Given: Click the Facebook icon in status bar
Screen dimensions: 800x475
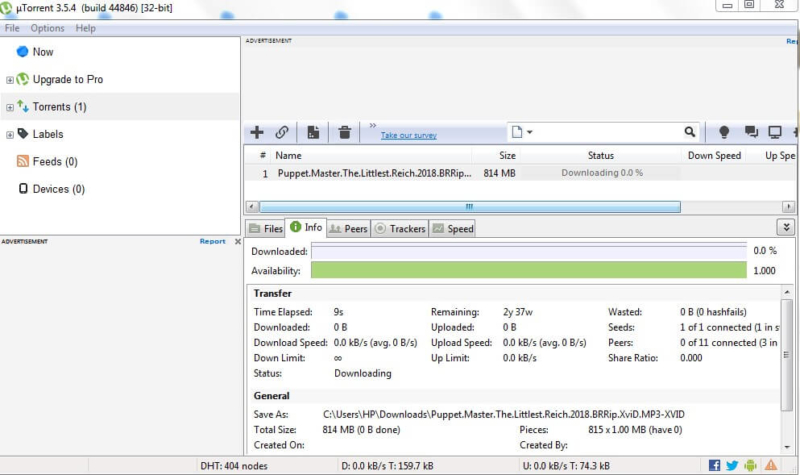Looking at the screenshot, I should (x=714, y=465).
